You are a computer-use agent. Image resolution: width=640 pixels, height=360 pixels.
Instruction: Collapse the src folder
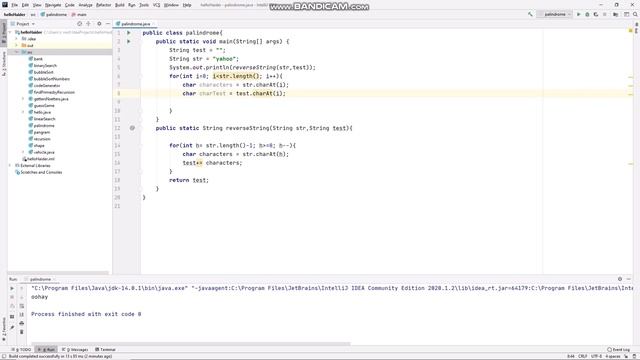(17, 52)
